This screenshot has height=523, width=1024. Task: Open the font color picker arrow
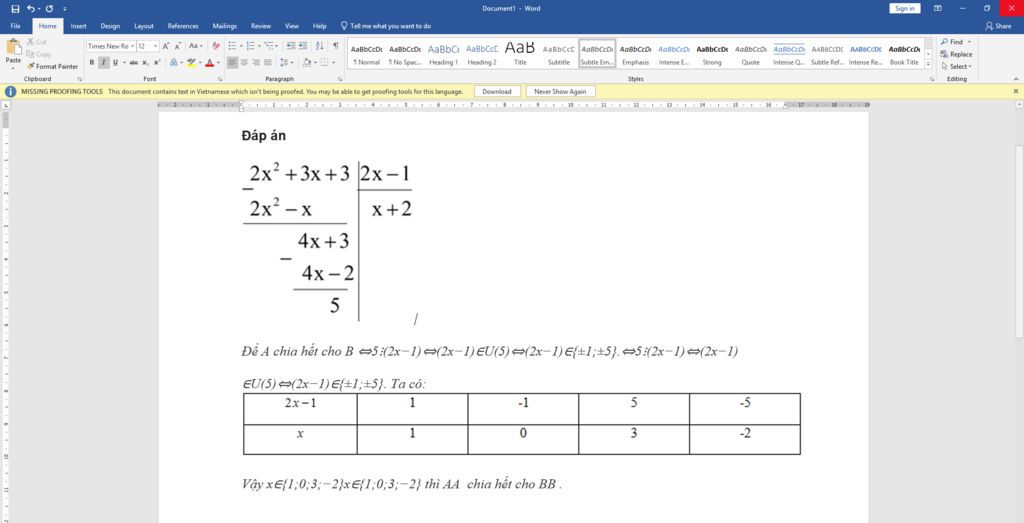(218, 62)
